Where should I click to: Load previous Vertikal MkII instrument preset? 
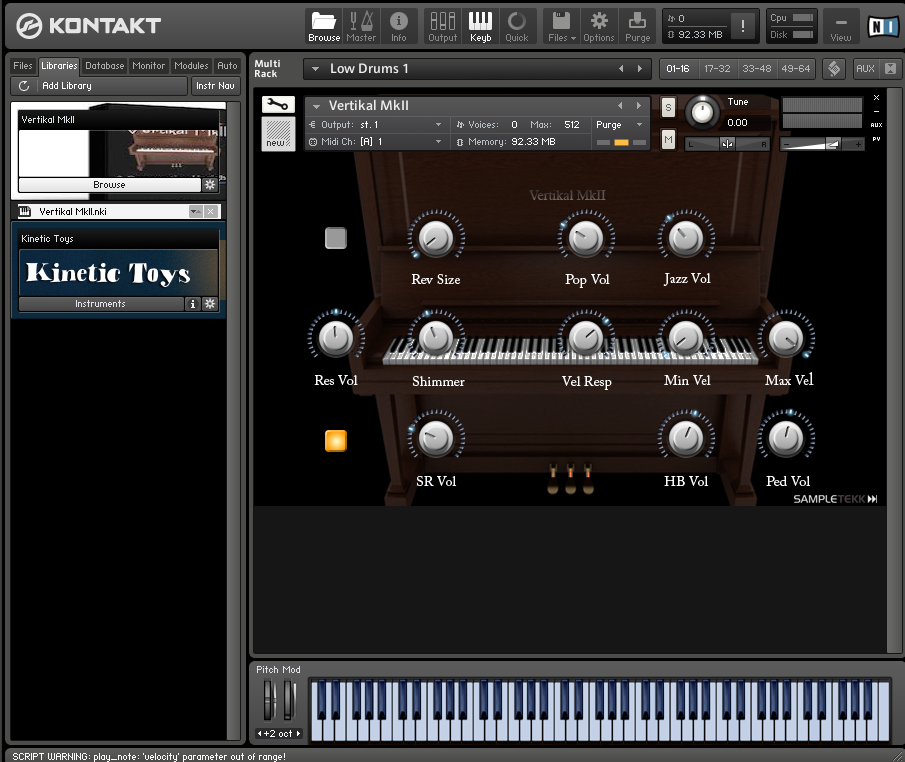[x=620, y=106]
